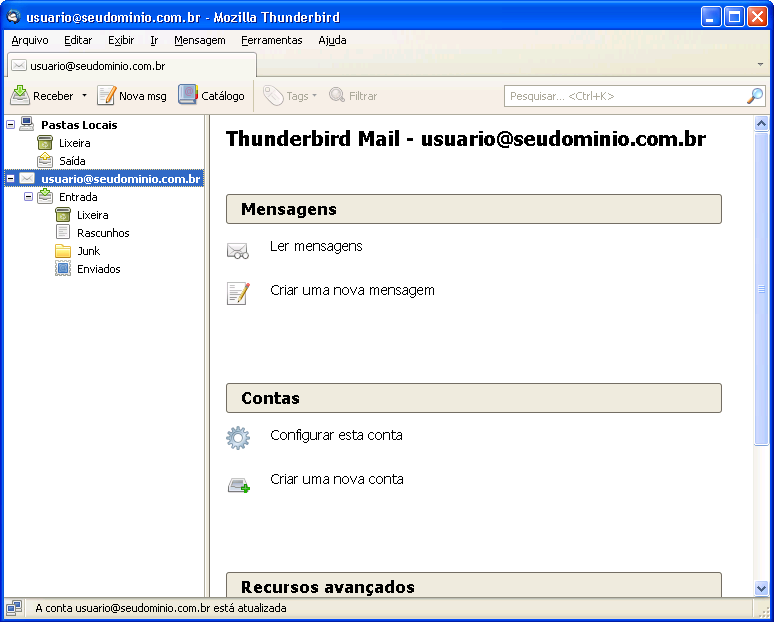Select the Enviados folder
Viewport: 774px width, 622px height.
[x=98, y=269]
